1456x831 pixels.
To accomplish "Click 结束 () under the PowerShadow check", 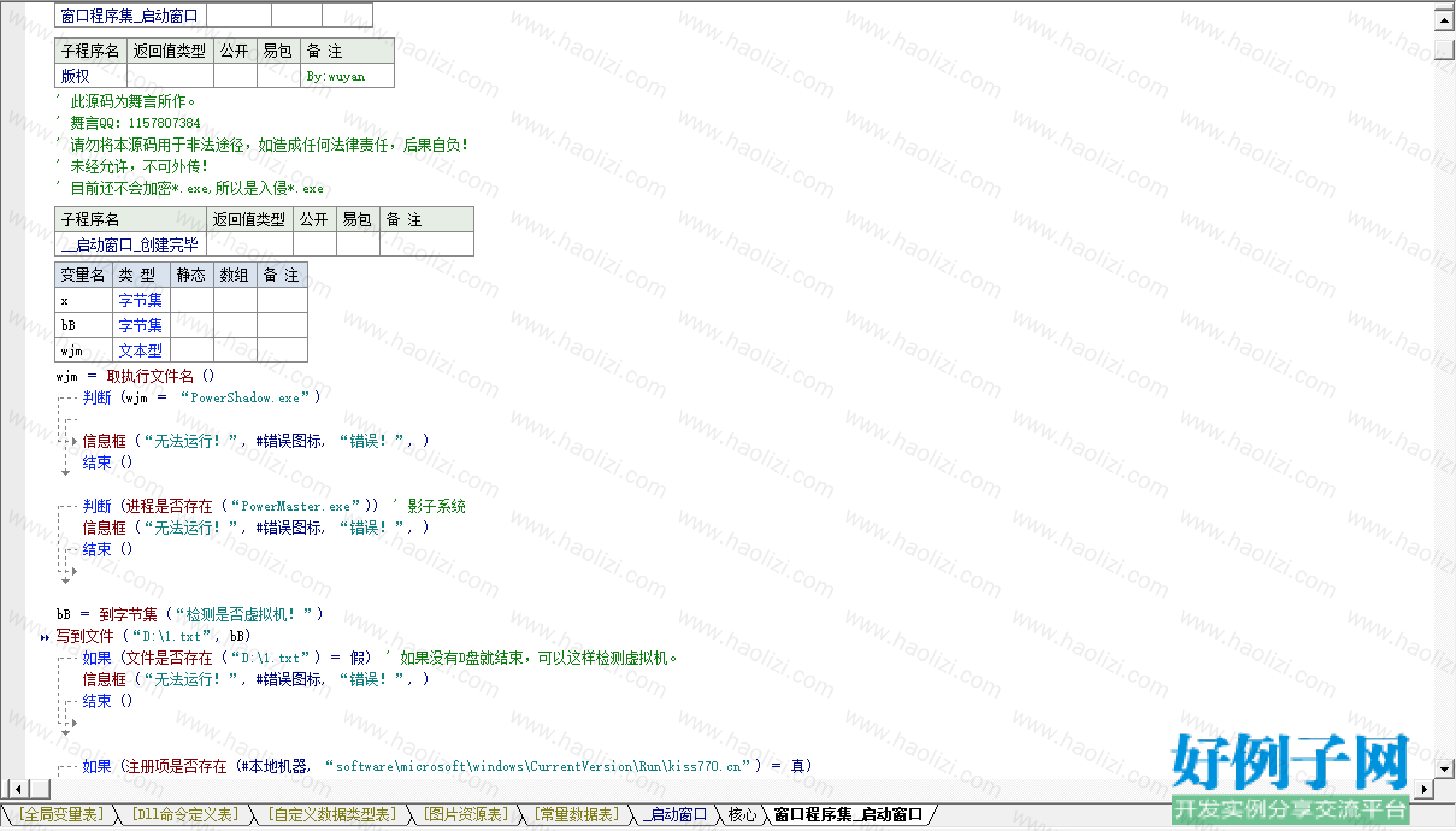I will 108,462.
